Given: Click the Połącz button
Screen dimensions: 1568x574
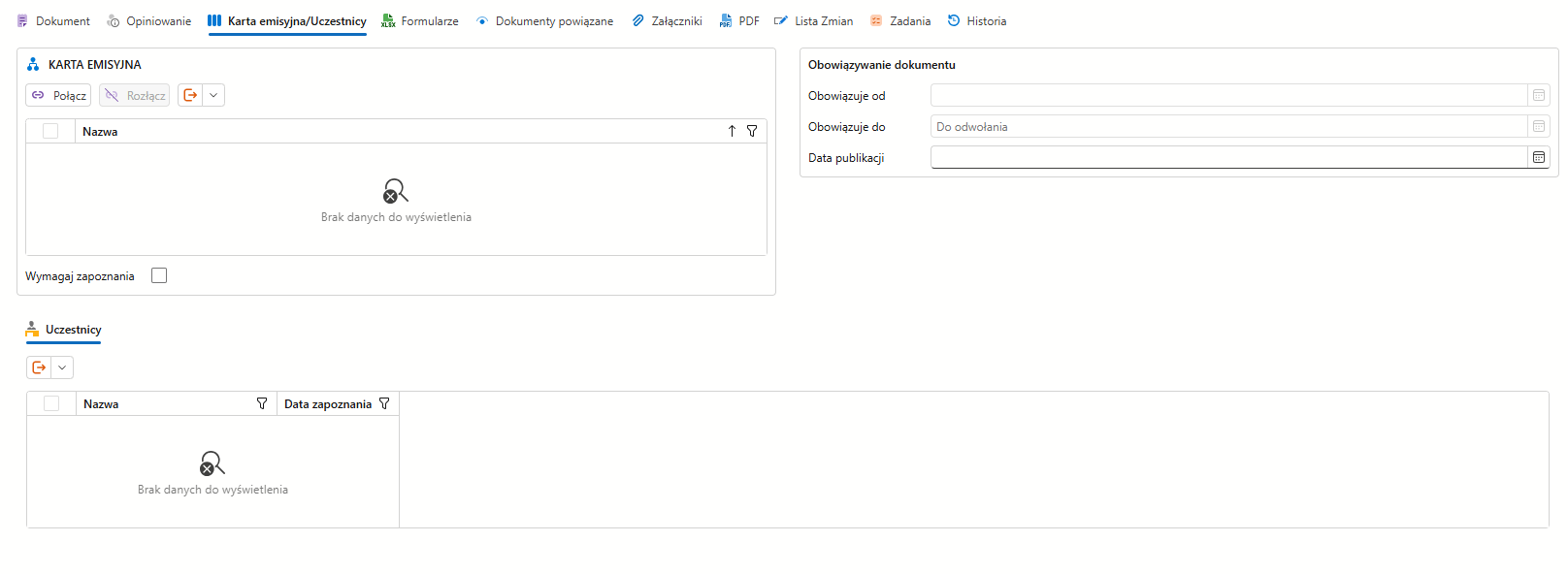Looking at the screenshot, I should coord(58,95).
